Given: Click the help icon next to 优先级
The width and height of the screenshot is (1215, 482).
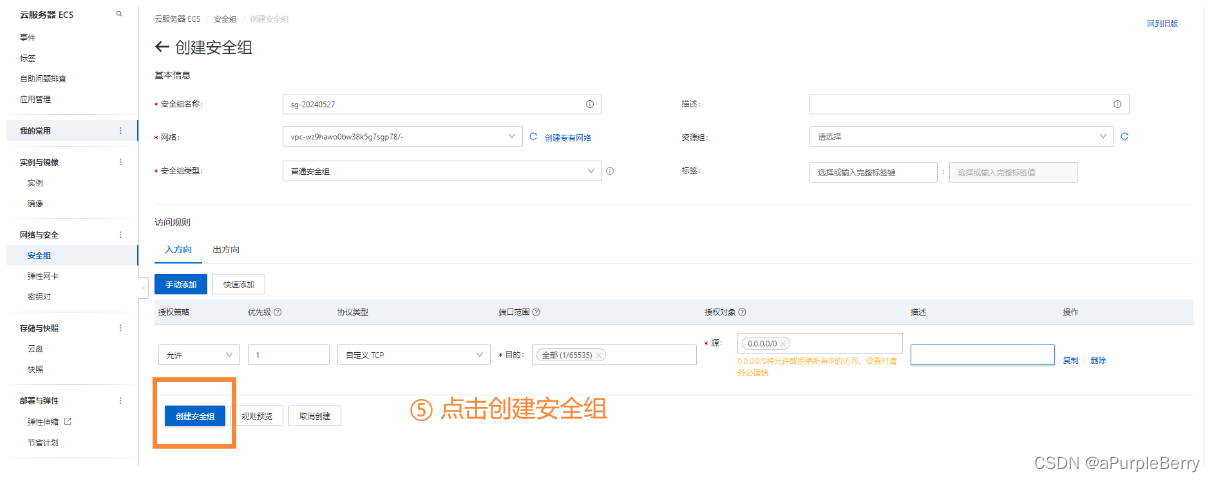Looking at the screenshot, I should (277, 312).
